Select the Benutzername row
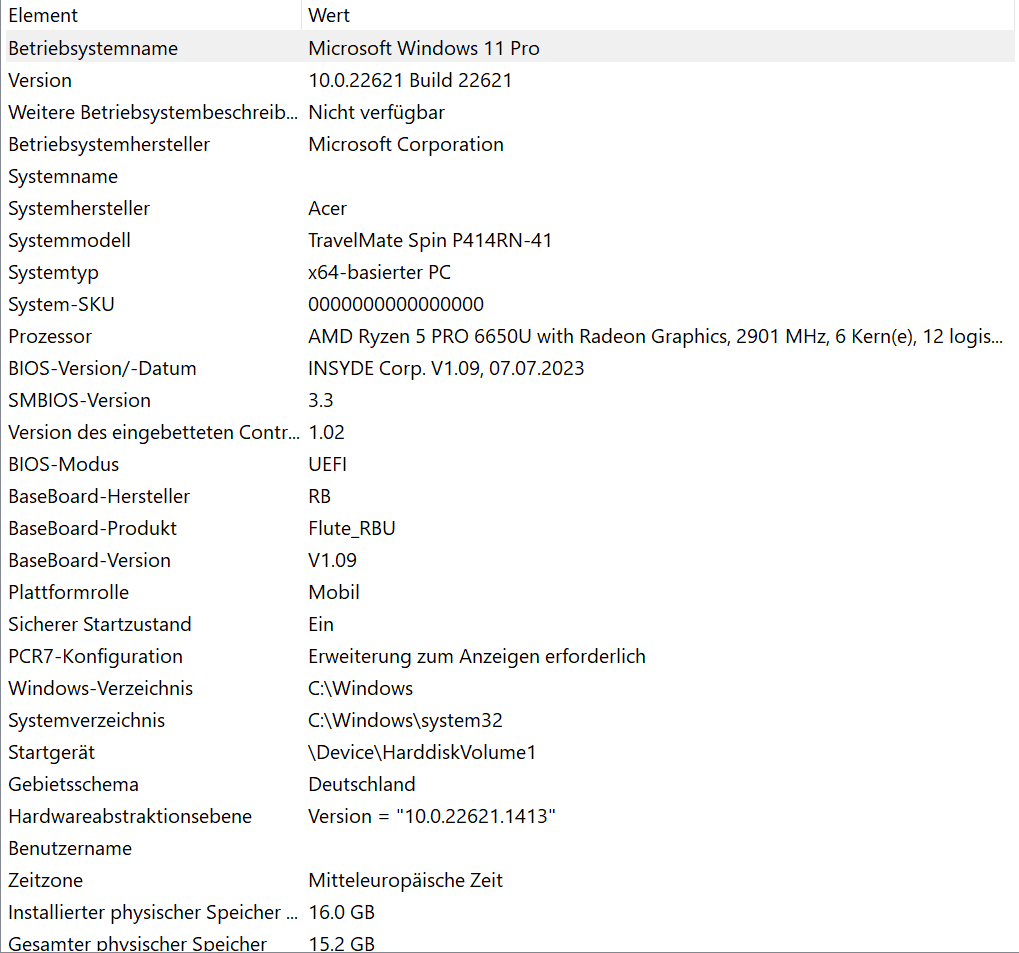Screen dimensions: 1019x953 click(510, 849)
